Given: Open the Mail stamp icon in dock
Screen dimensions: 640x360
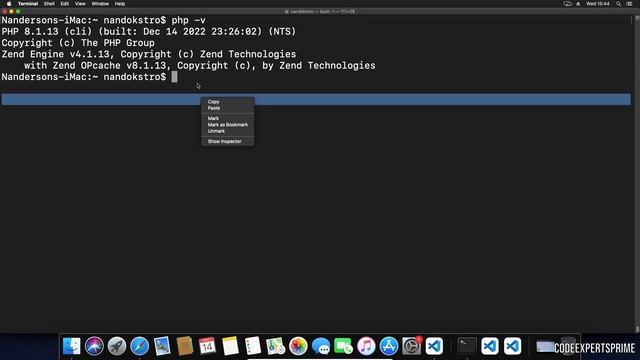Looking at the screenshot, I should (x=162, y=346).
